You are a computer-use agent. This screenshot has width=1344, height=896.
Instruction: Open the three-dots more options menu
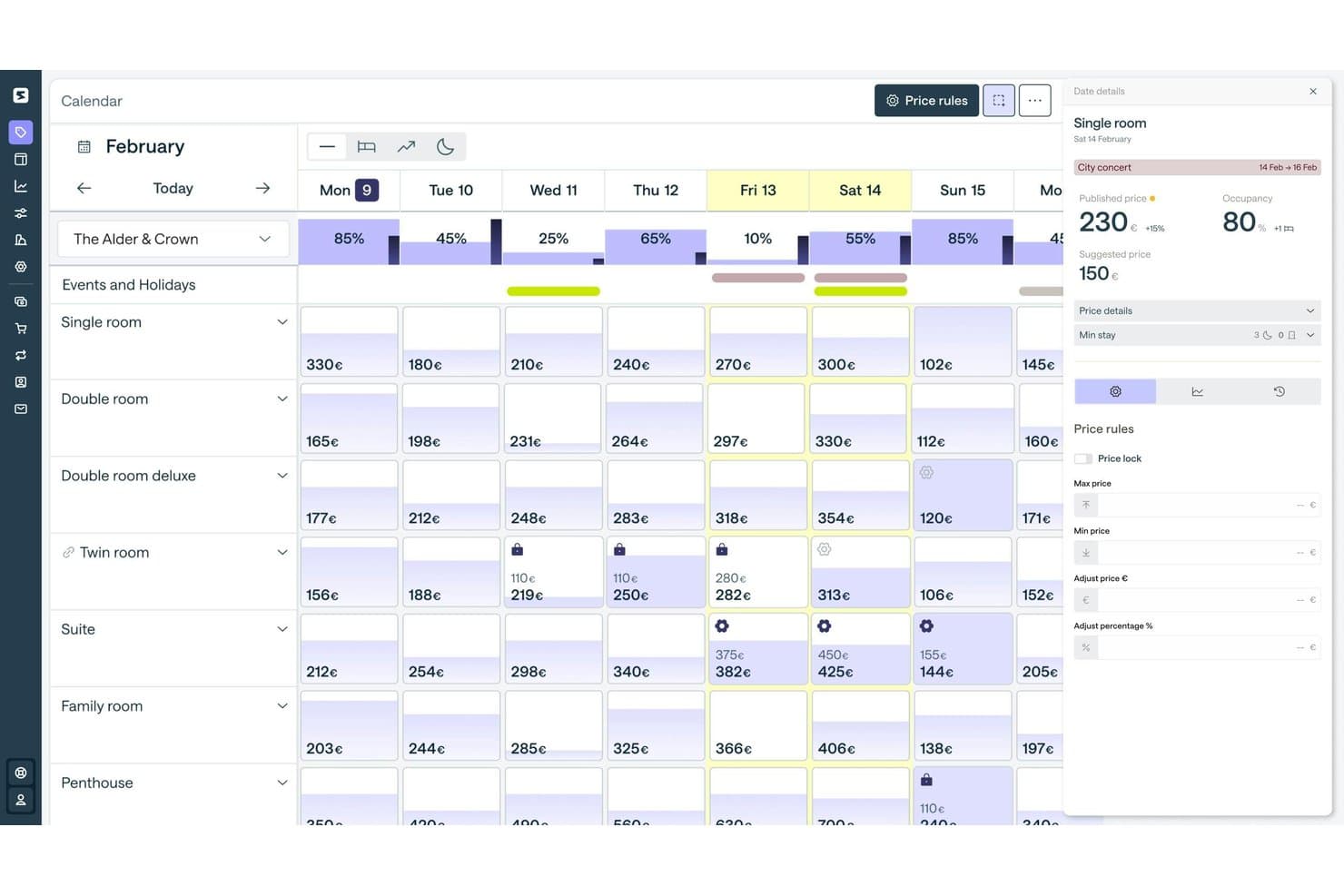pos(1034,101)
